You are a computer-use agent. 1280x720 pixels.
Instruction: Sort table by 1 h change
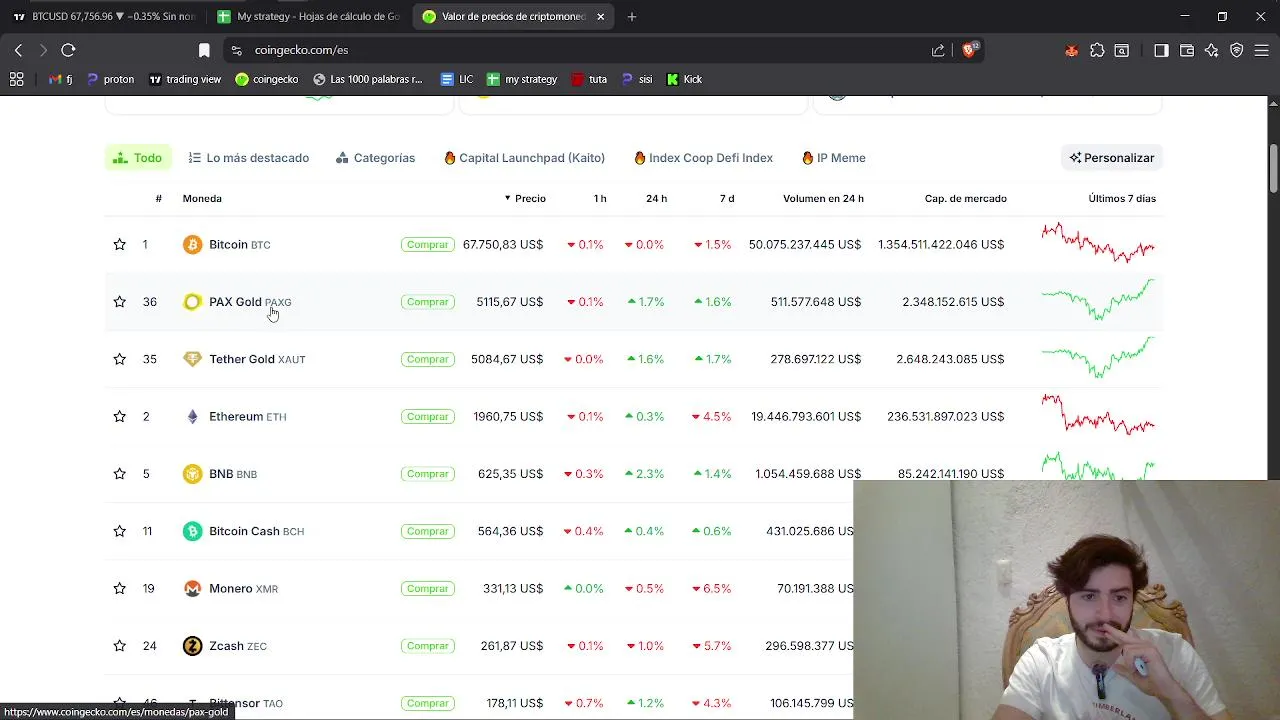pos(600,198)
